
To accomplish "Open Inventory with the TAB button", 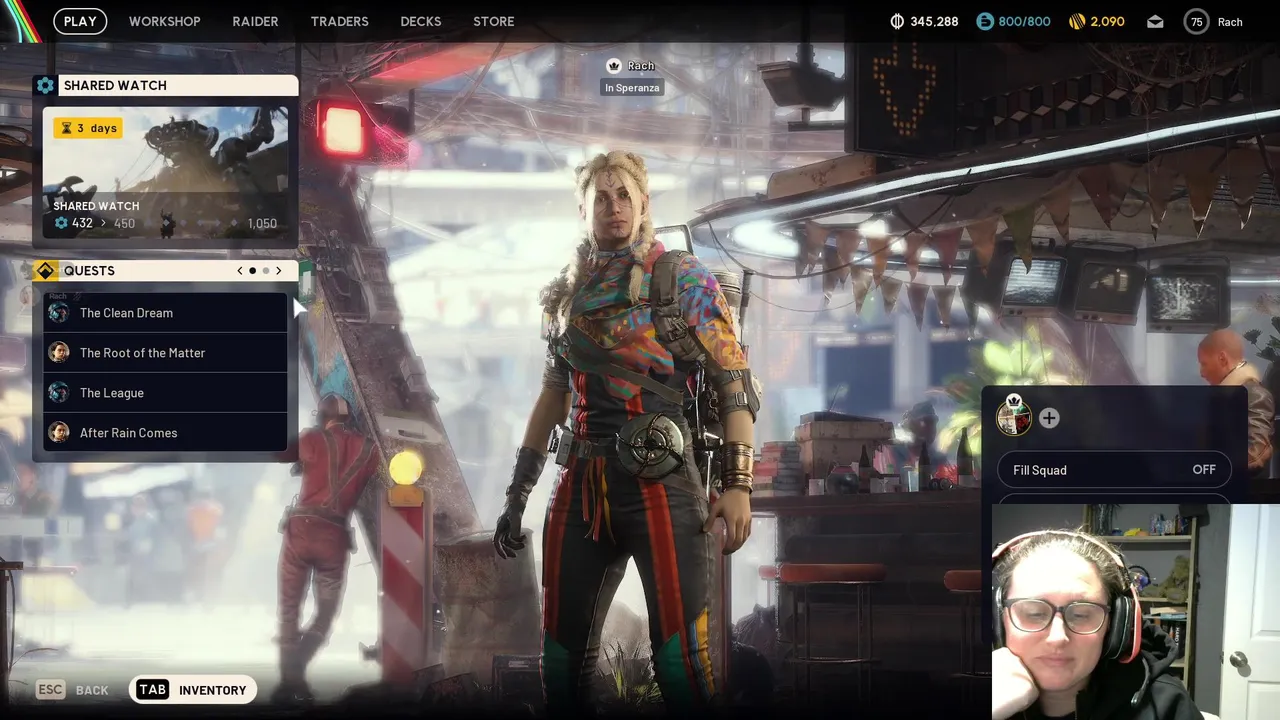I will pyautogui.click(x=193, y=690).
